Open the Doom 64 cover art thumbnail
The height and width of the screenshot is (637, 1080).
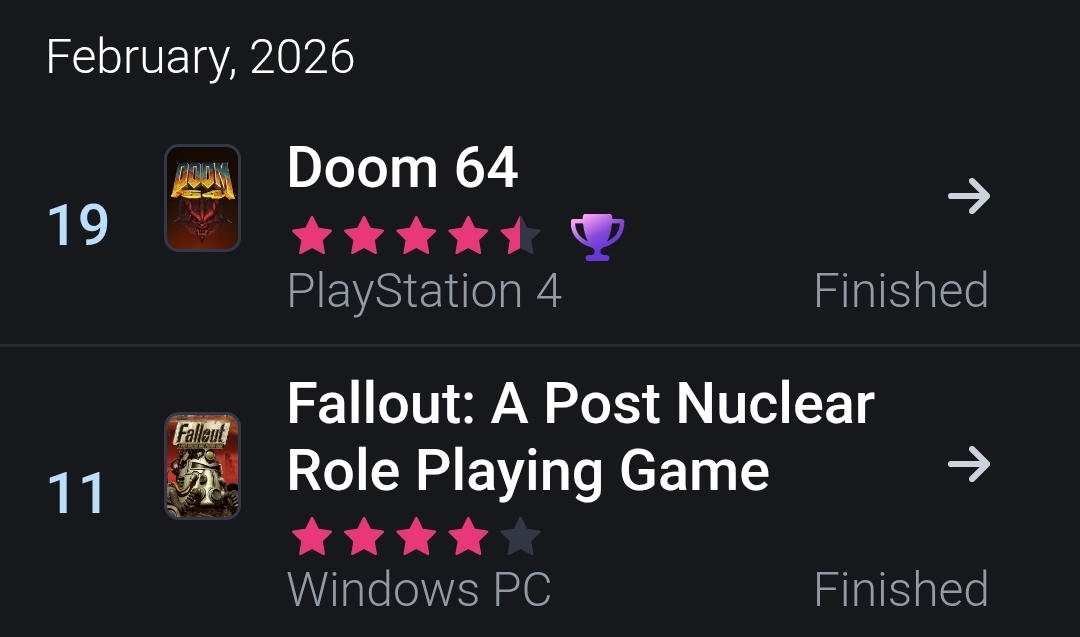point(202,198)
